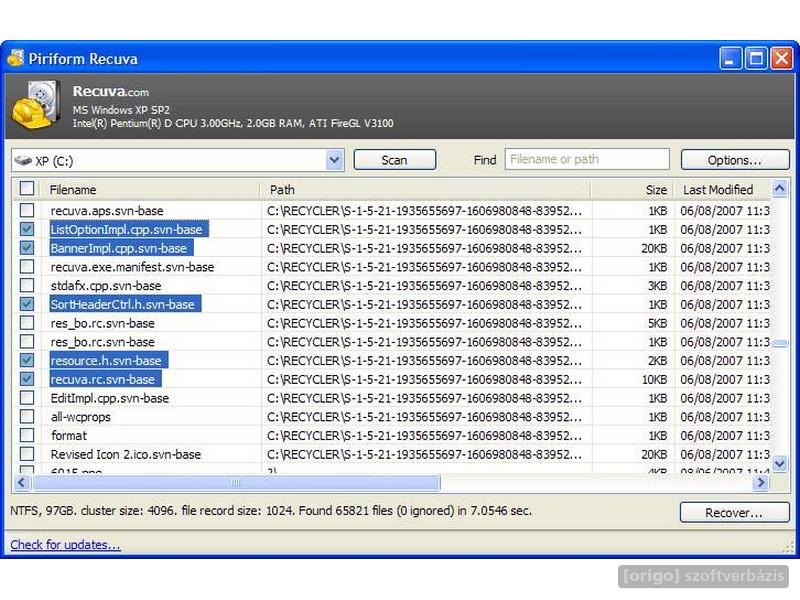Screen dimensions: 800x600
Task: Uncheck the ListOptionImpl.cpp.svn-base checkbox
Action: tap(27, 229)
